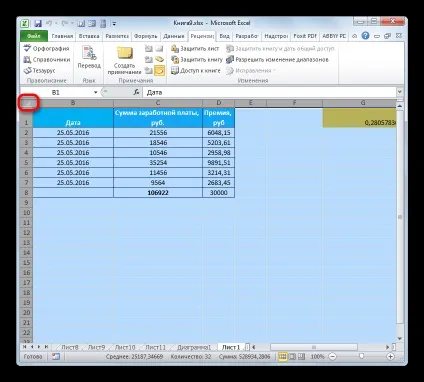Open Справочники research pane
This screenshot has width=424, height=382.
(47, 60)
